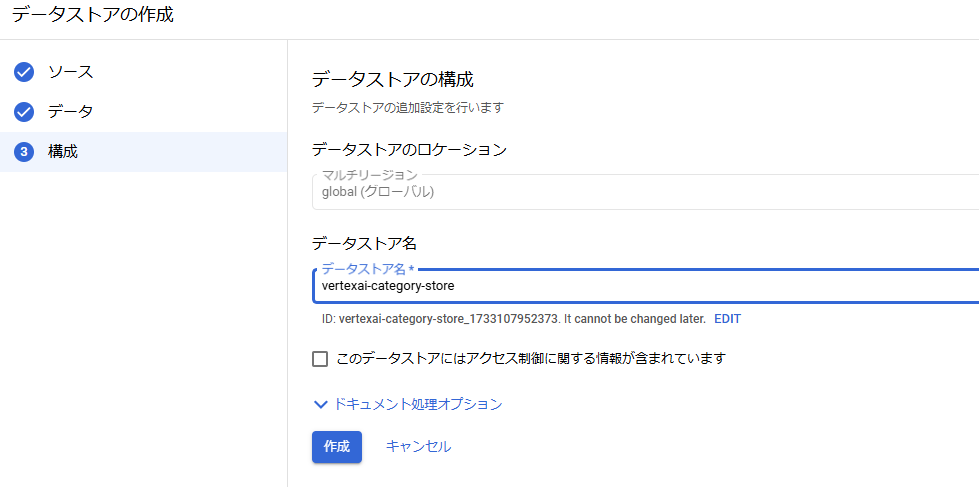Go back to the ソース step
979x495 pixels.
71,72
